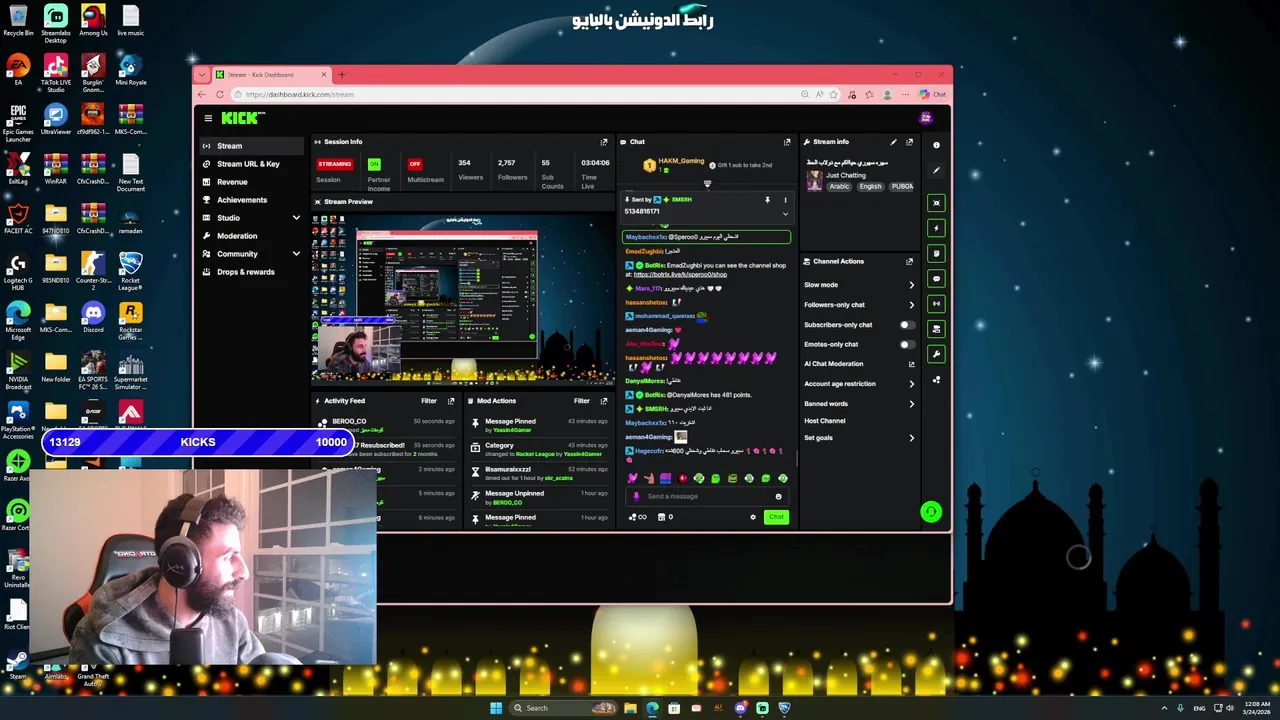
Task: Toggle the lightning bolt widget in right rail
Action: click(x=936, y=228)
